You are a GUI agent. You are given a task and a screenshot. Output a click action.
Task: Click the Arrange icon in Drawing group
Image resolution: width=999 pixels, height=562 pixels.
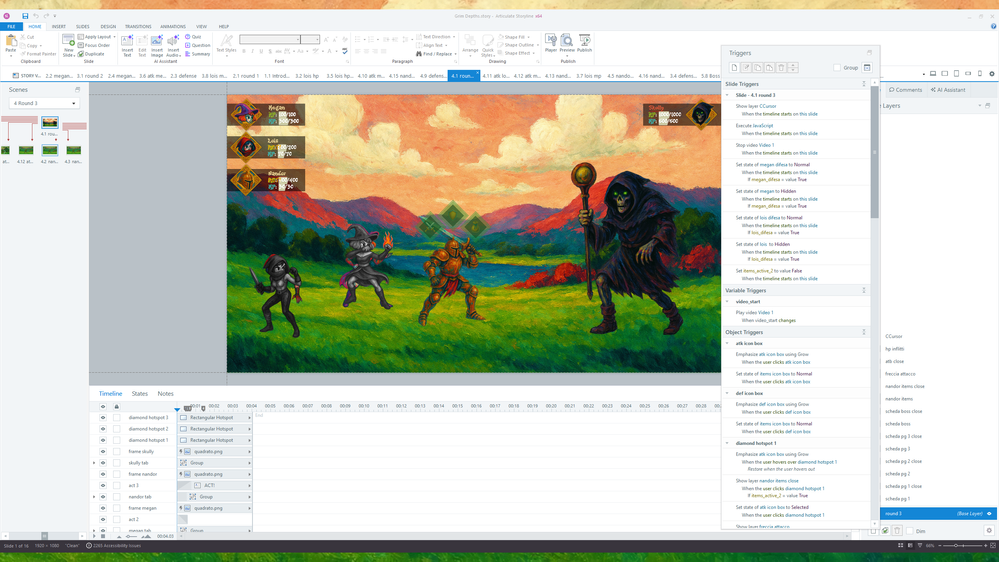pos(470,44)
